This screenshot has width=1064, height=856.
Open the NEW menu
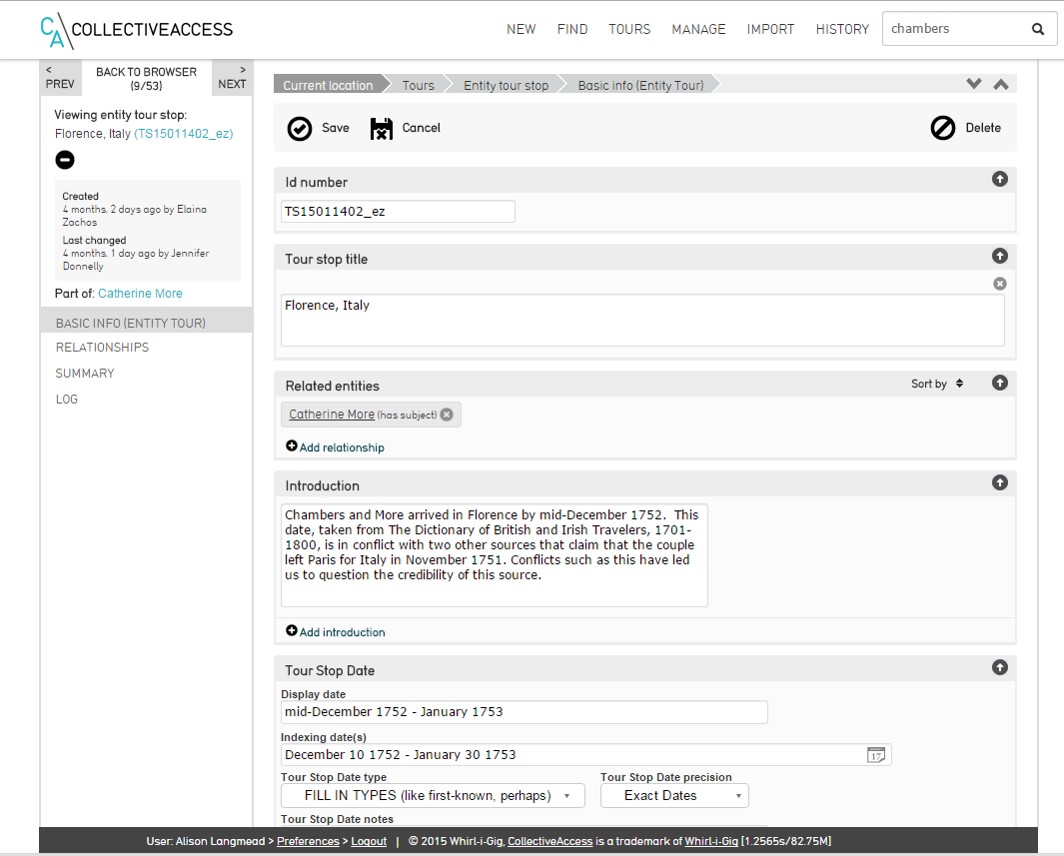tap(521, 29)
